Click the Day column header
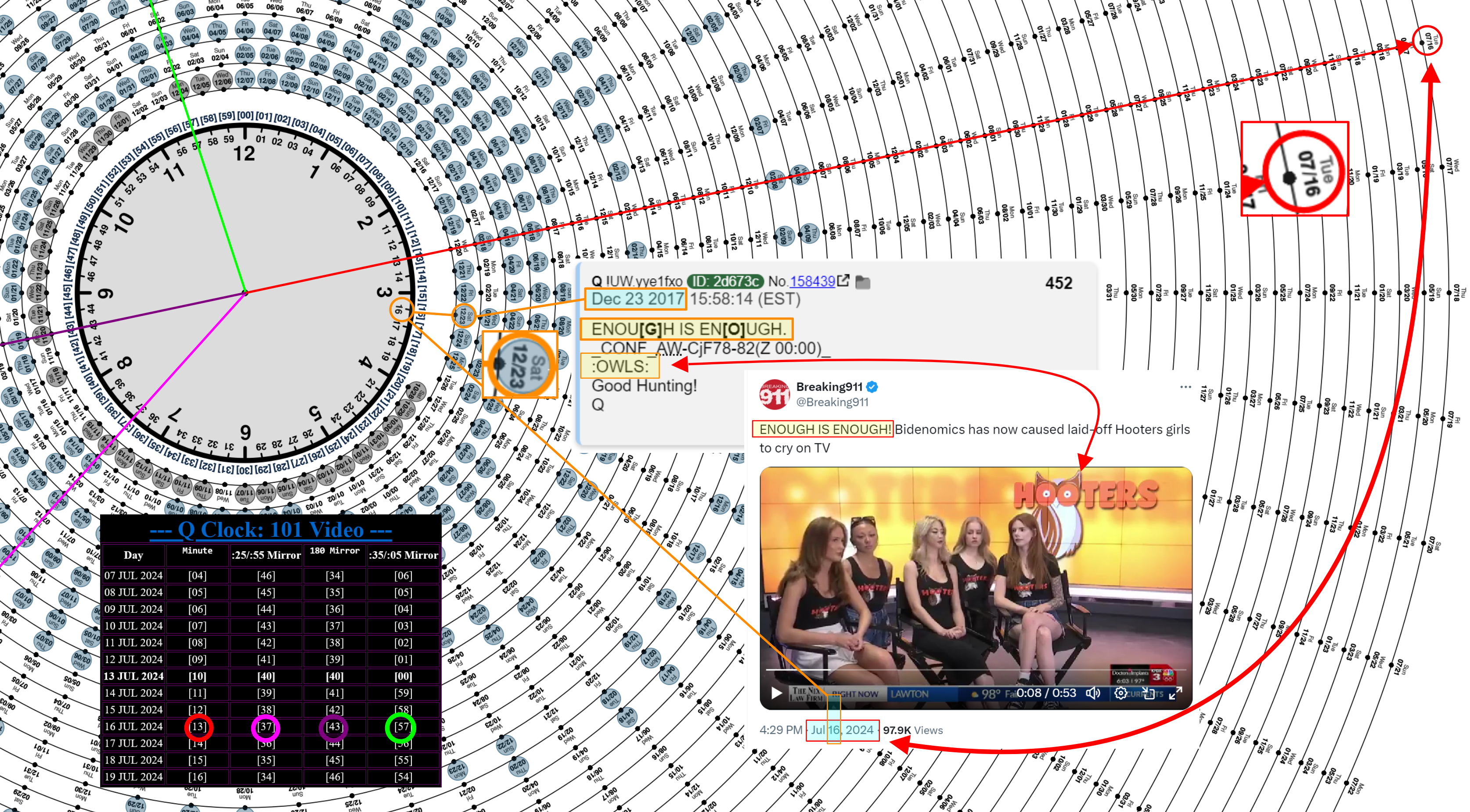This screenshot has width=1470, height=812. coord(133,555)
